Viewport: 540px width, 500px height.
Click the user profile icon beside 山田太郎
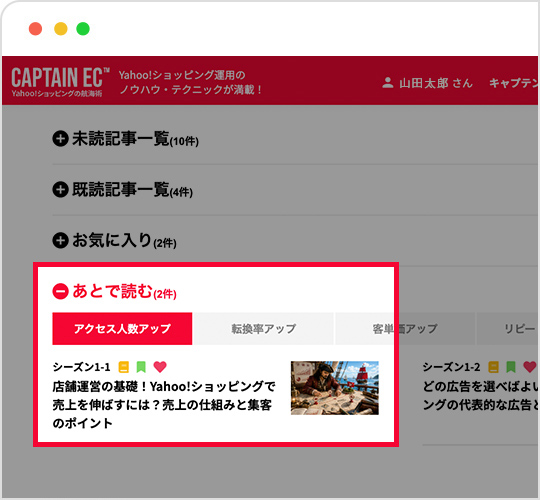tap(388, 83)
